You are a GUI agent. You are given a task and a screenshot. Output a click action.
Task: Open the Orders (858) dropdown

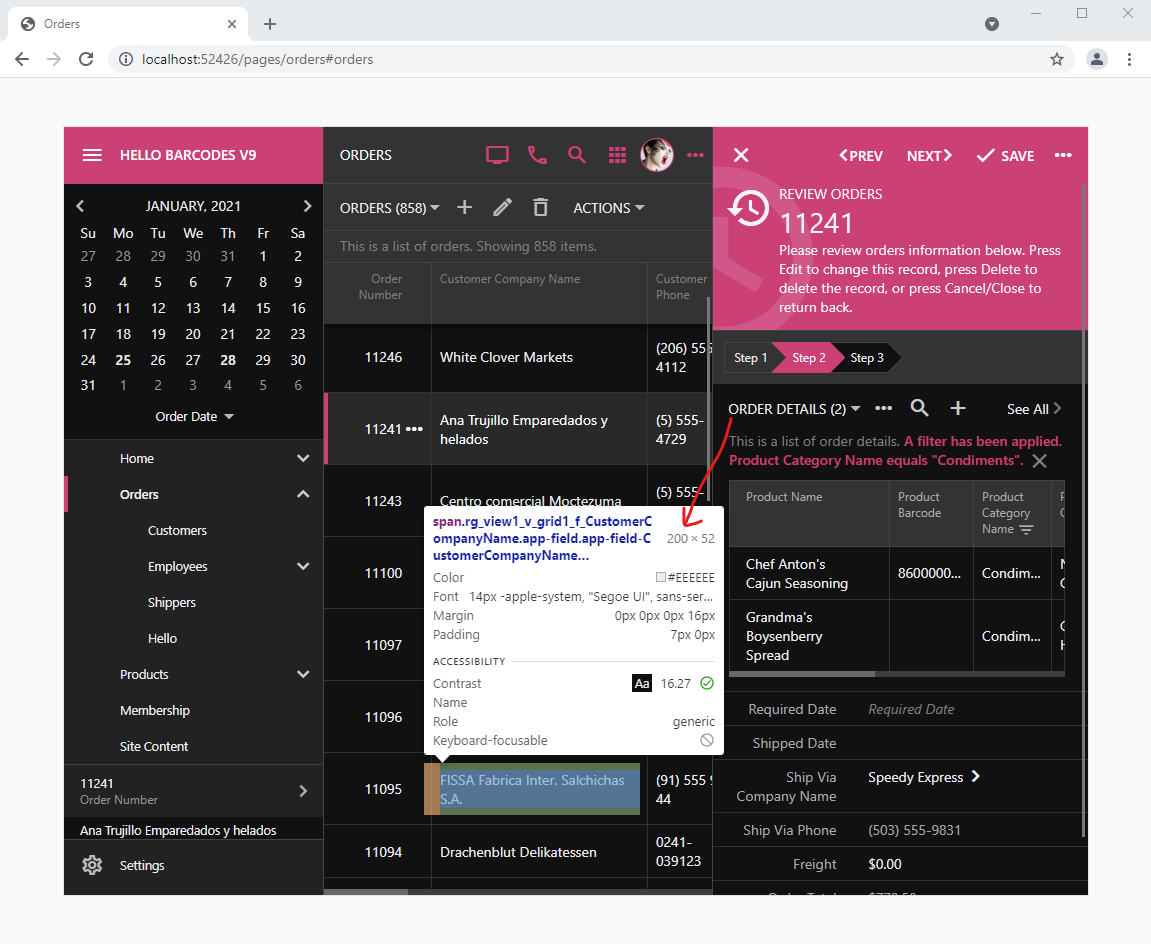(x=389, y=207)
